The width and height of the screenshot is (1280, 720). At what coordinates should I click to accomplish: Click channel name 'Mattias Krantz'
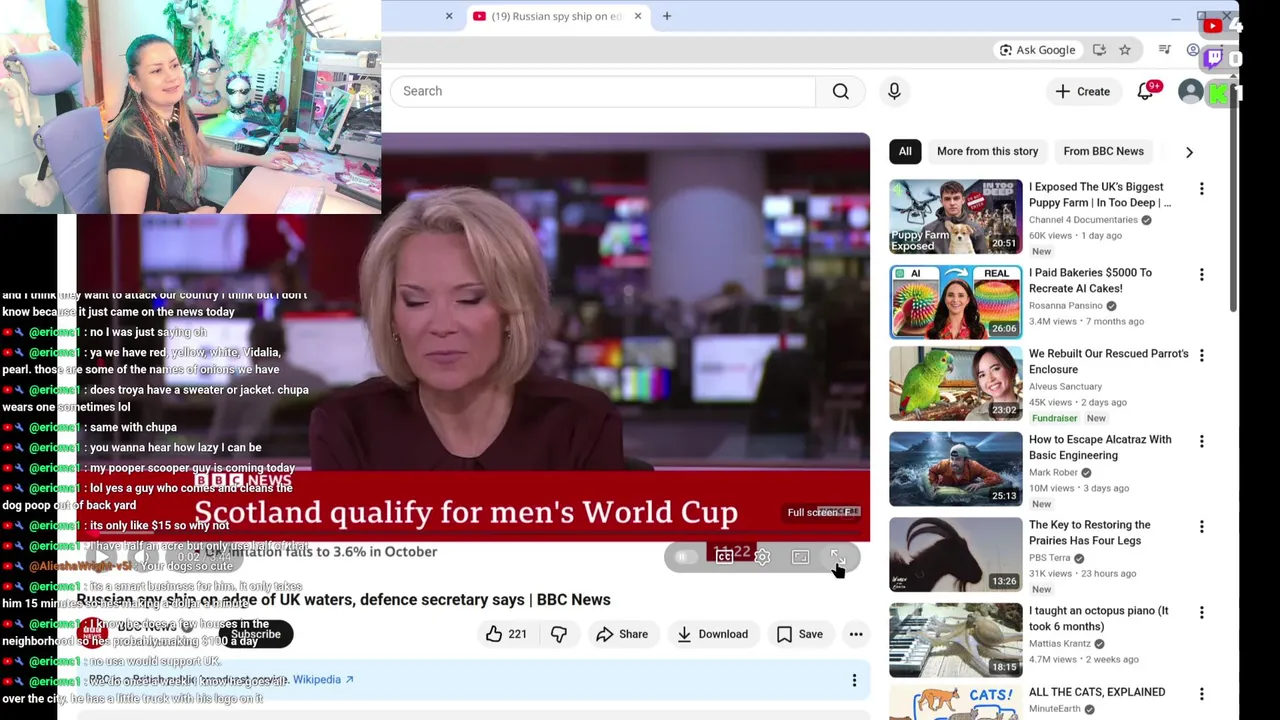1060,644
